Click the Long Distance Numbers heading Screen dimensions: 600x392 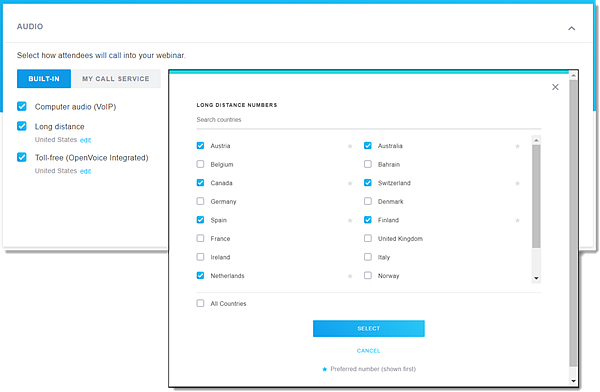pyautogui.click(x=237, y=105)
